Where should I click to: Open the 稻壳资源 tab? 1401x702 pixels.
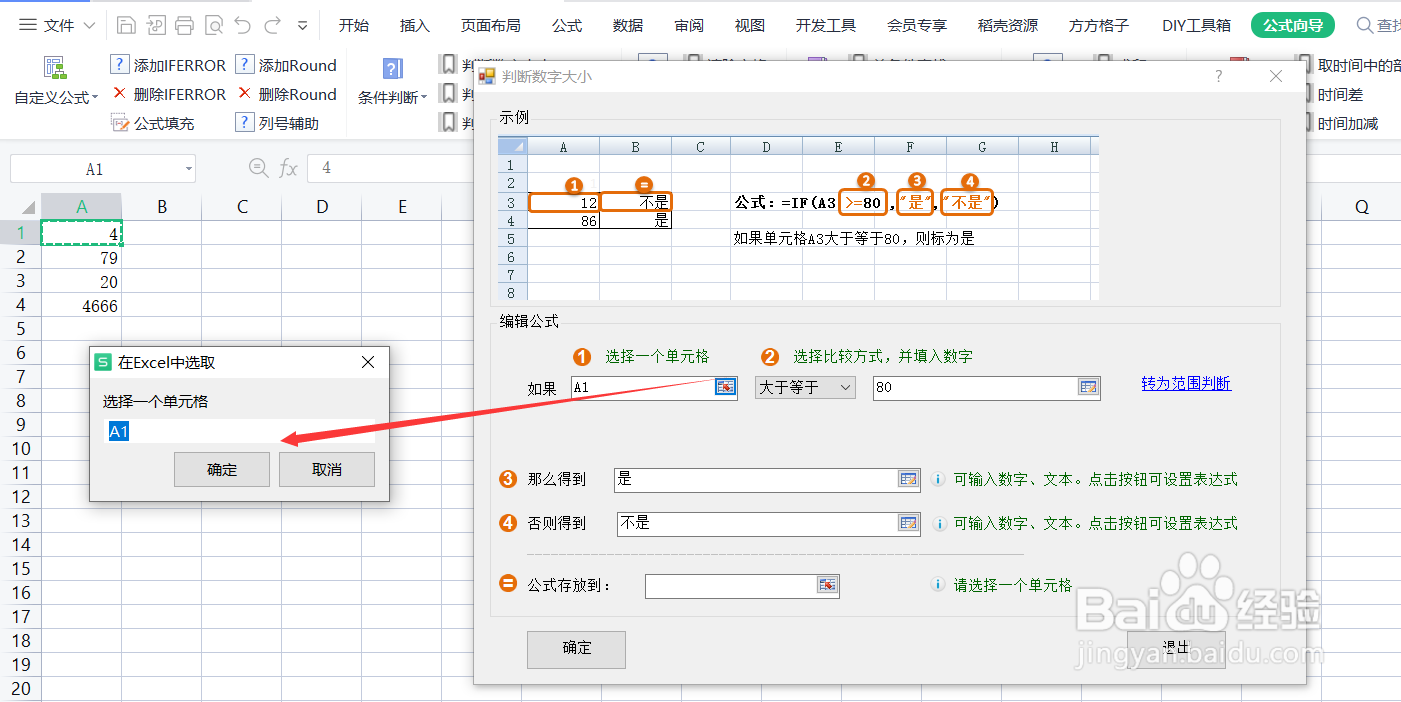coord(1008,25)
